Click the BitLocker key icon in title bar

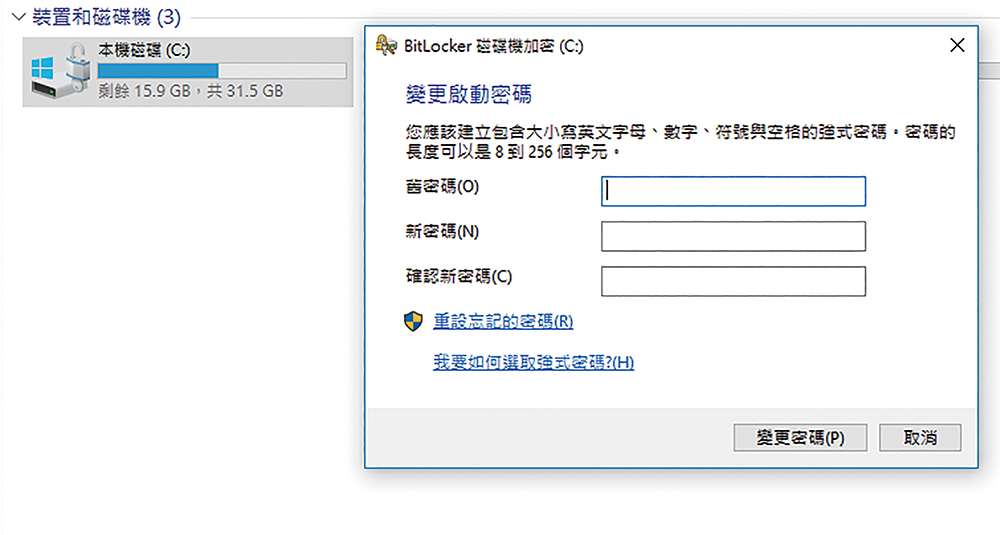click(386, 46)
